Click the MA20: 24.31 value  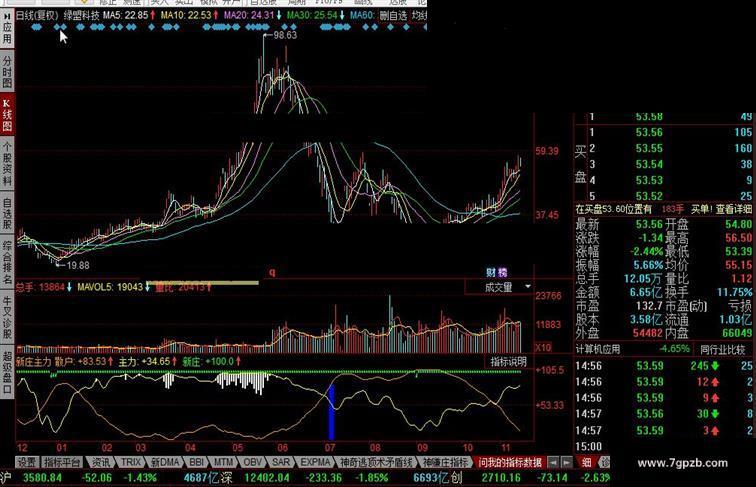[x=249, y=15]
